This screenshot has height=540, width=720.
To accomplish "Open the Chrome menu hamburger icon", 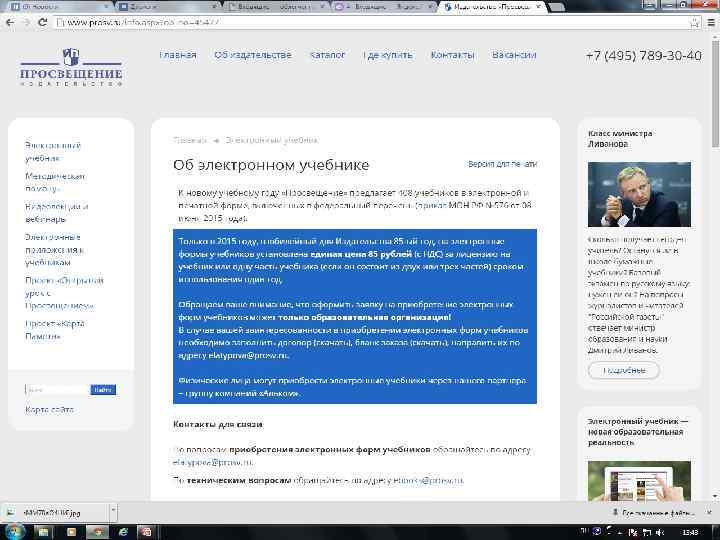I will [711, 22].
